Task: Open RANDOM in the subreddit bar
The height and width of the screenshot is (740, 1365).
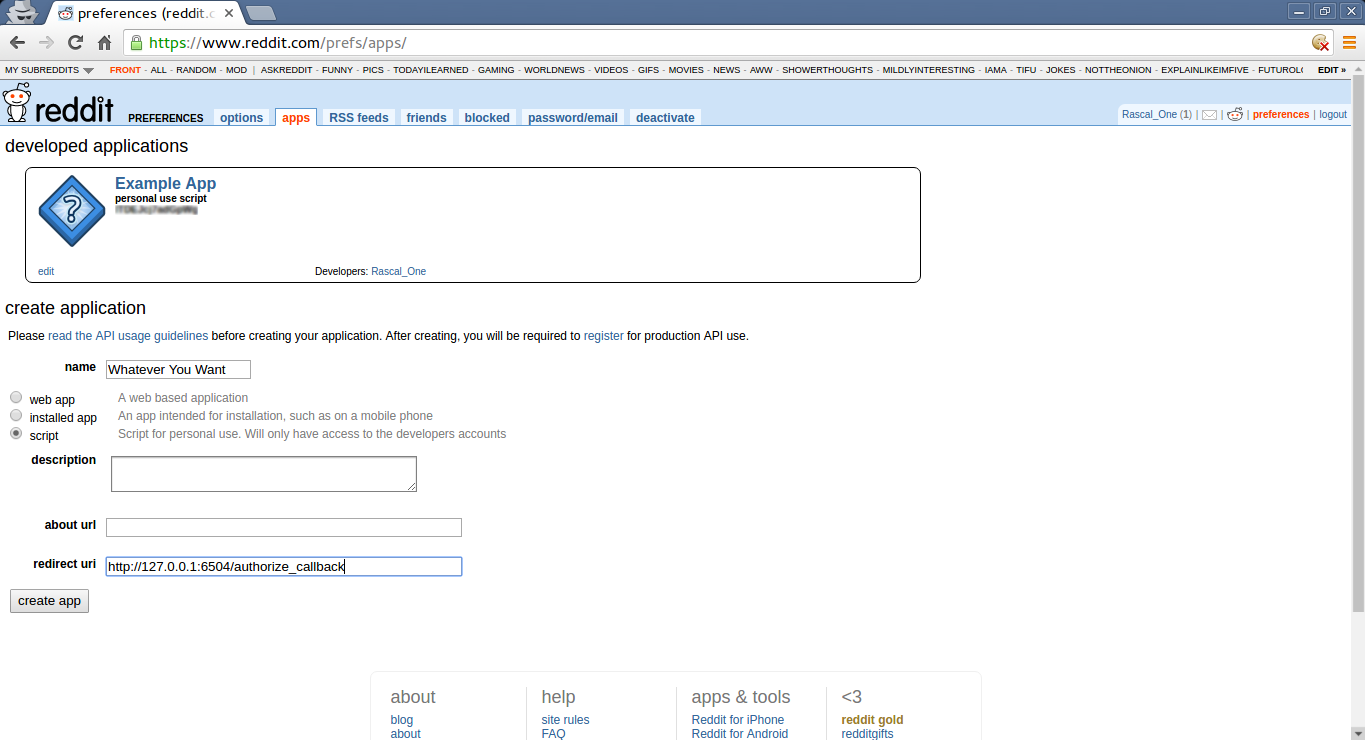Action: coord(196,70)
